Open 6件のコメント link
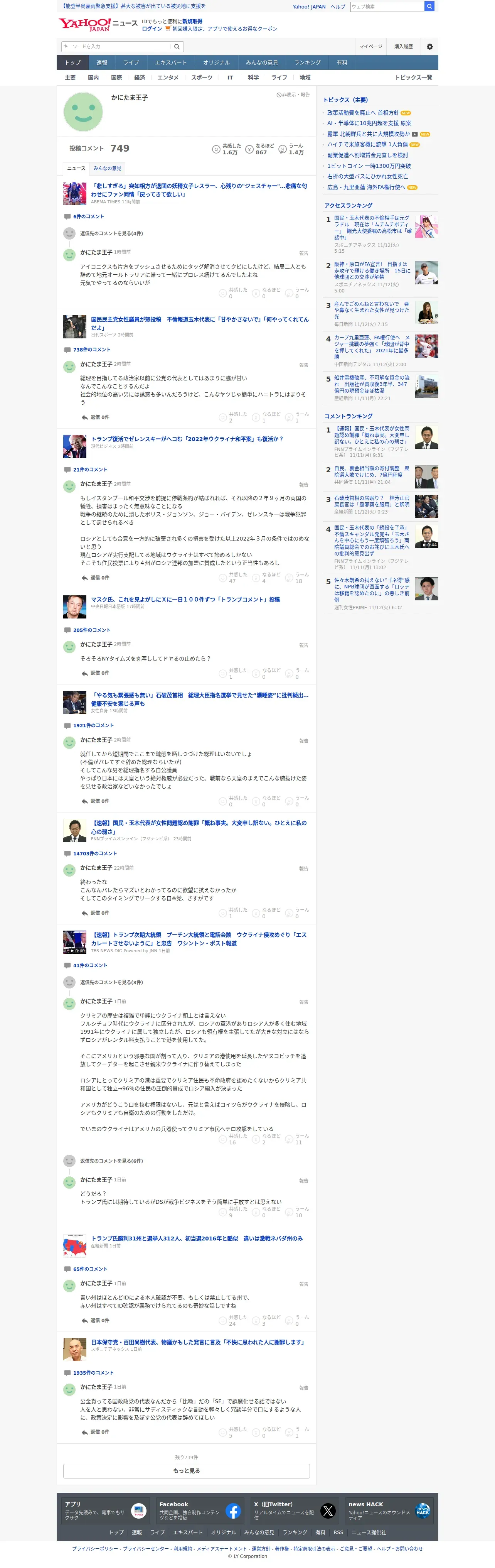Viewport: 495px width, 1568px height. (88, 217)
